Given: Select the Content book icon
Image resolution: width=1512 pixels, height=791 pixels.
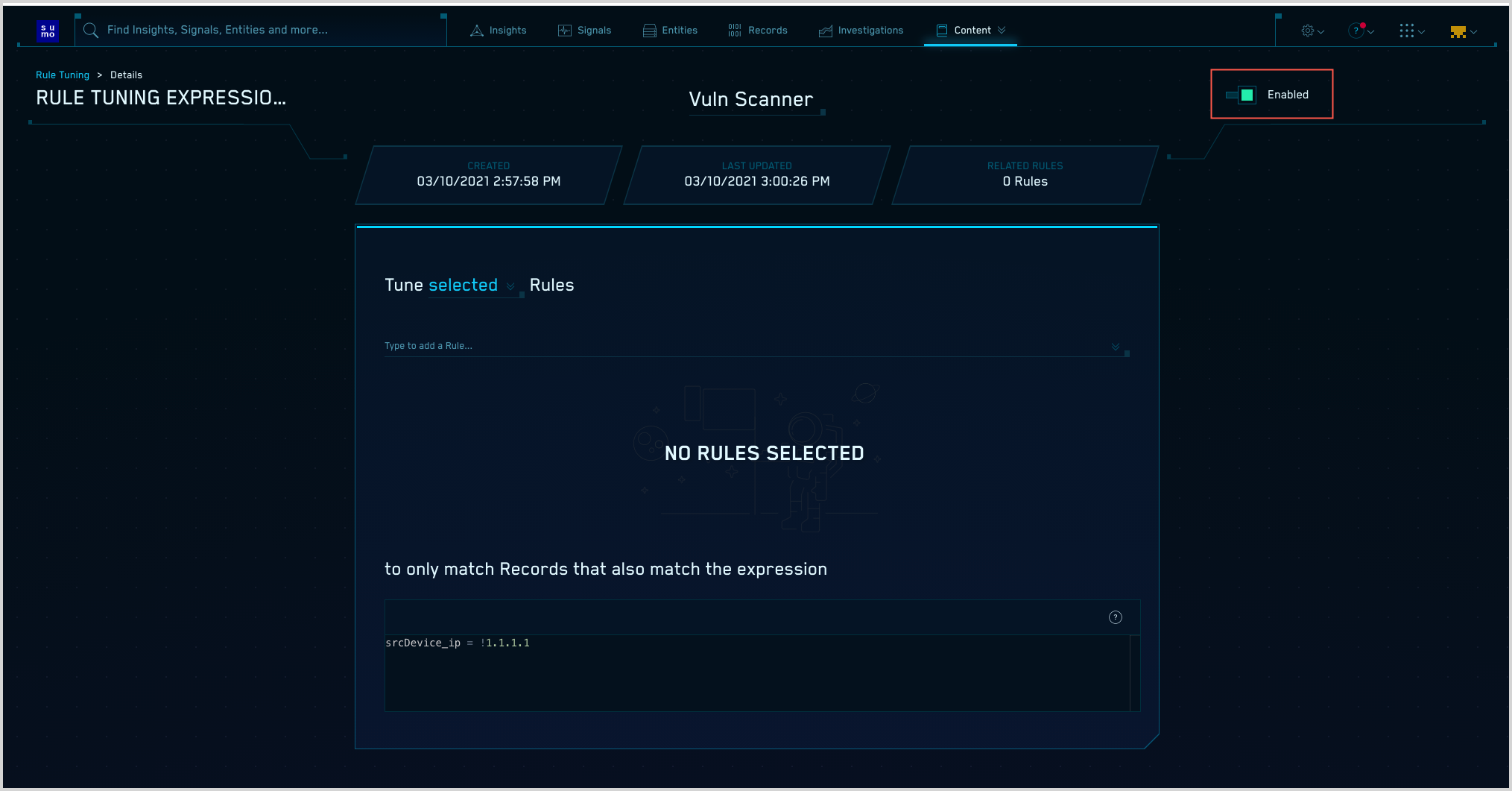Looking at the screenshot, I should [940, 30].
